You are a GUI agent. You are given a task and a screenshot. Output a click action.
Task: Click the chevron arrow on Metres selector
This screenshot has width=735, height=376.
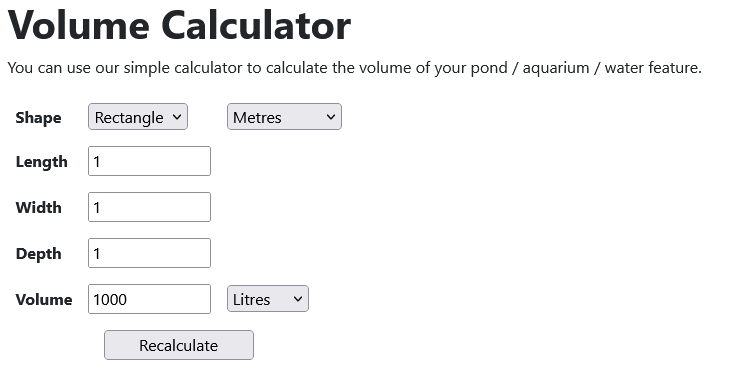coord(331,117)
